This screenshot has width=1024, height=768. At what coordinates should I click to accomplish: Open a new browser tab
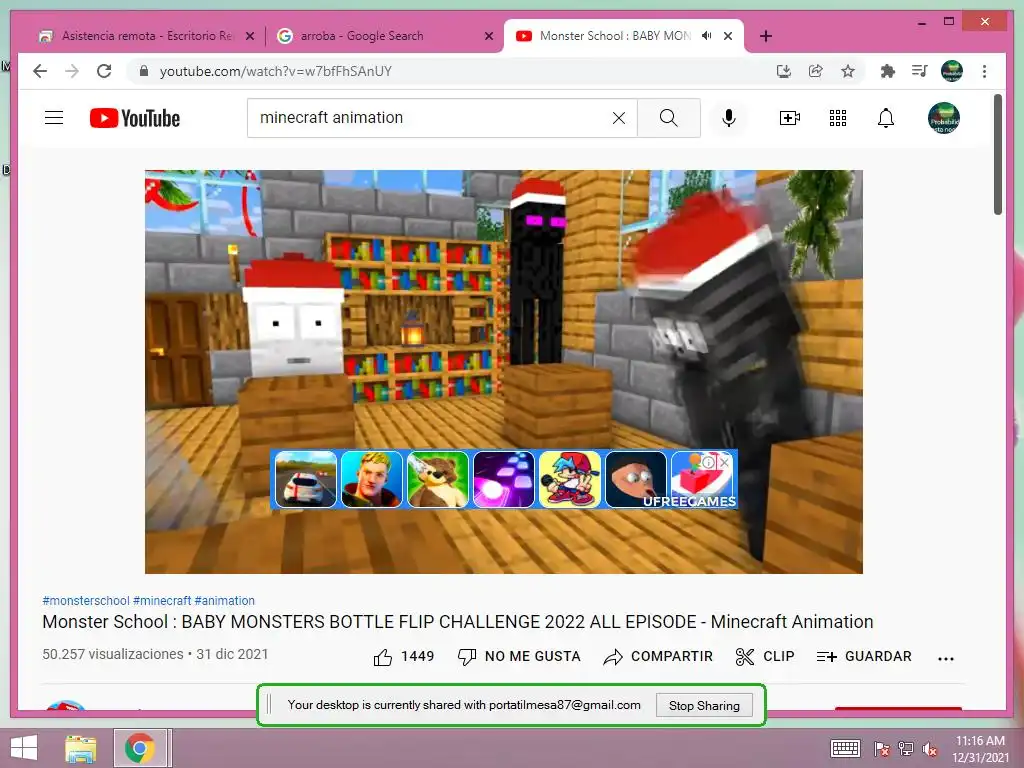coord(766,36)
